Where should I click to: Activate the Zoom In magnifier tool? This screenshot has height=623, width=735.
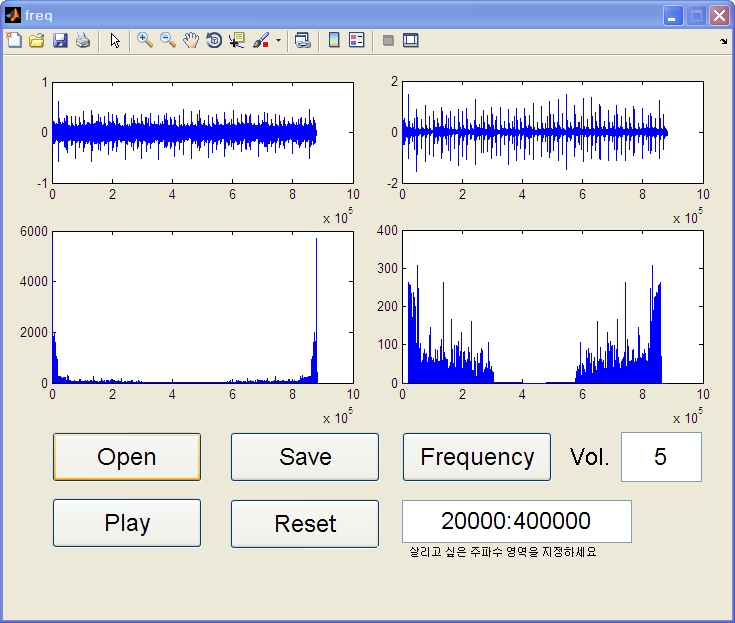(145, 40)
